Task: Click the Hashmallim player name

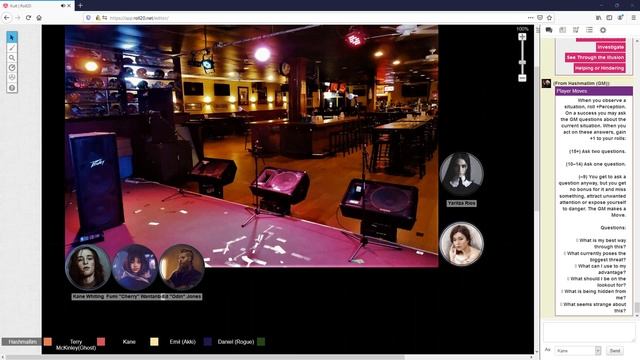Action: click(23, 342)
